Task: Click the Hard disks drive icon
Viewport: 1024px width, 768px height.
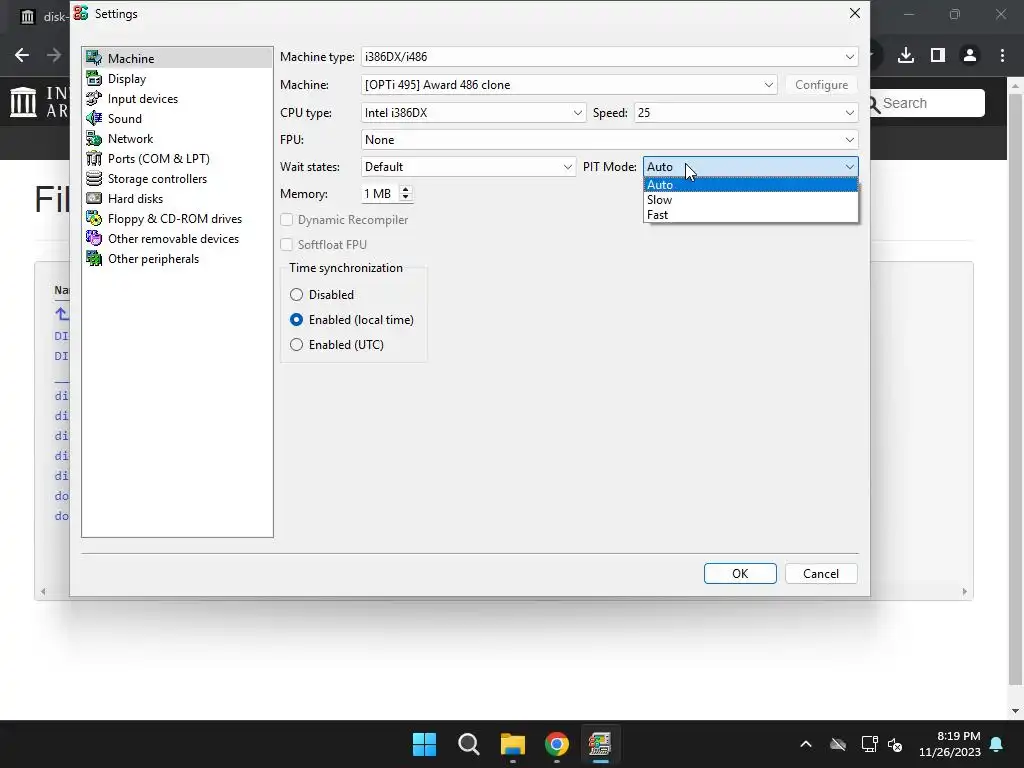Action: pos(94,199)
